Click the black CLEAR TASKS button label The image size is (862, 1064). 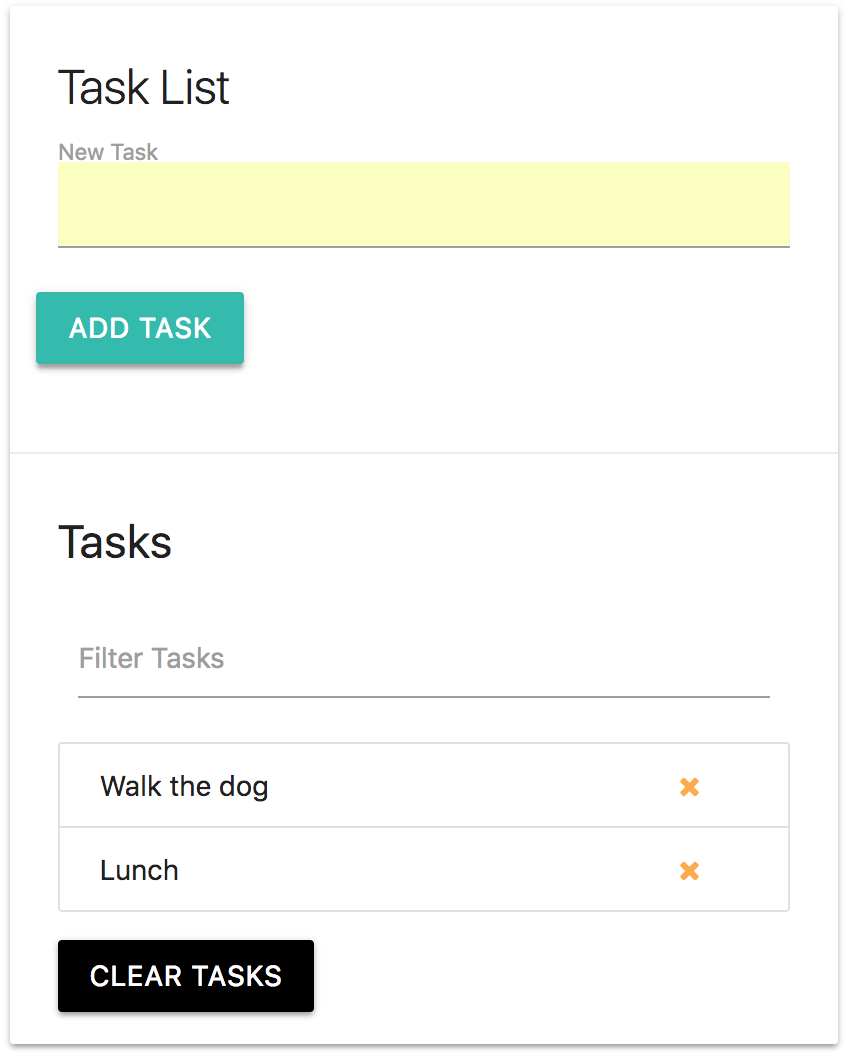(186, 976)
